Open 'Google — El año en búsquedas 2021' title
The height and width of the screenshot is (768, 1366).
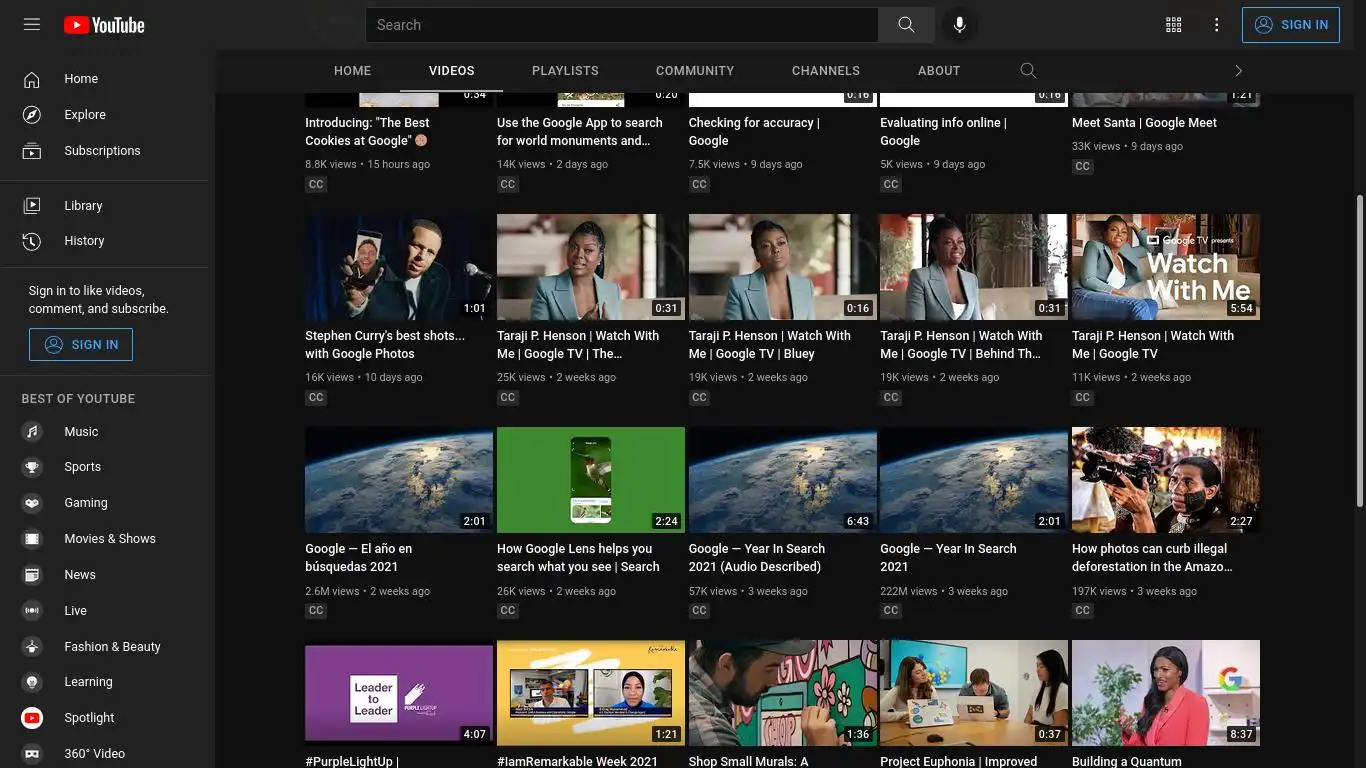pos(358,558)
